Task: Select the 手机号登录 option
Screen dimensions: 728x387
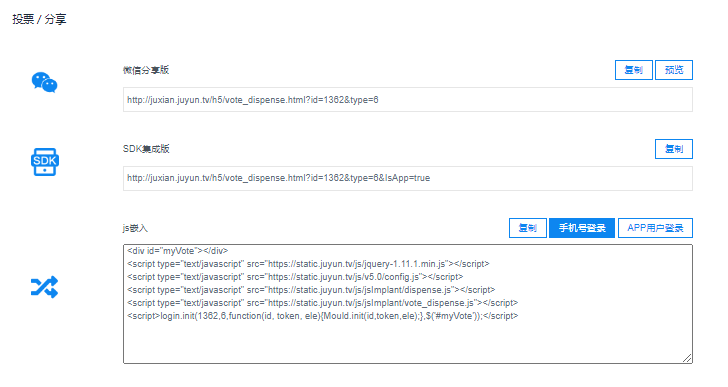Action: point(582,228)
